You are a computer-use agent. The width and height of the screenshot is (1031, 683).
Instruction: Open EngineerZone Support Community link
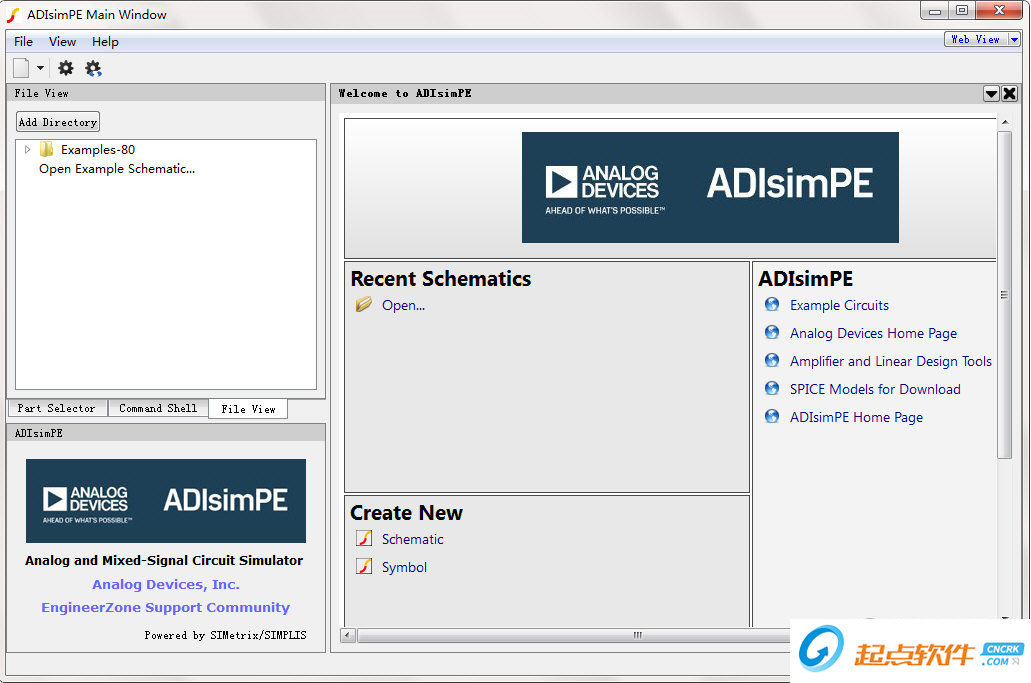click(166, 607)
